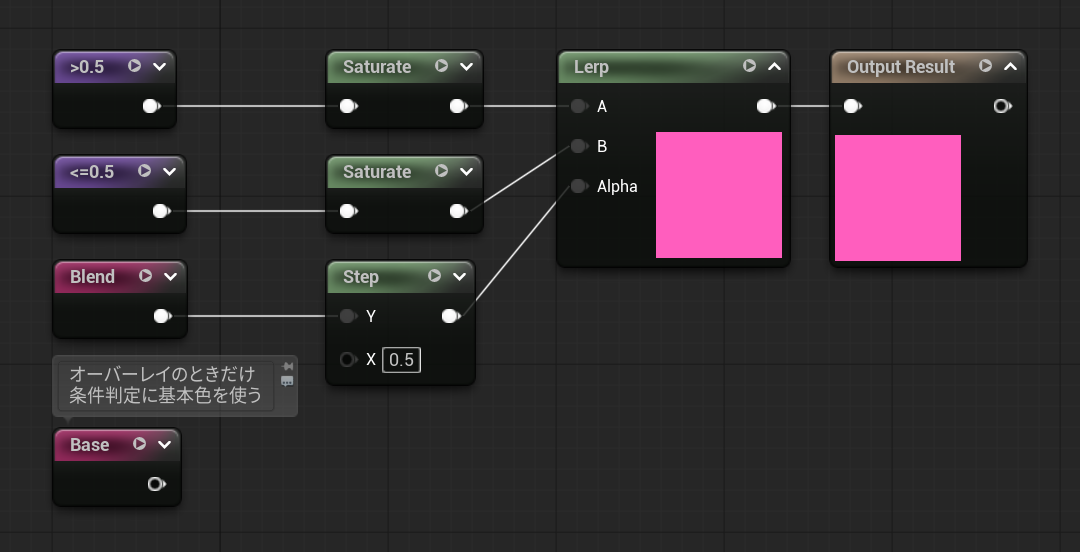Click the Alpha label on the Lerp node
Image resolution: width=1080 pixels, height=552 pixels.
point(617,186)
